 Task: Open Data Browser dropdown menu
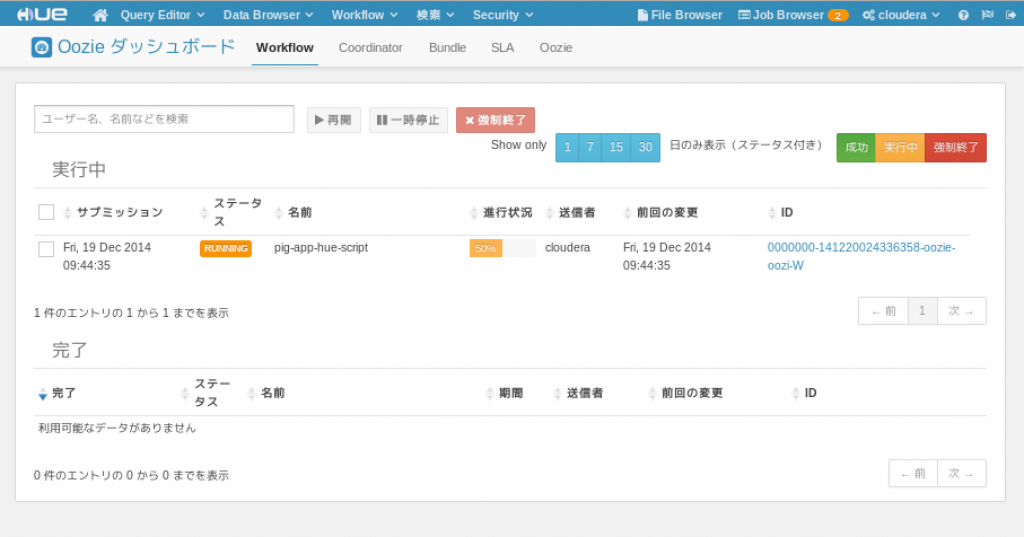[x=268, y=14]
